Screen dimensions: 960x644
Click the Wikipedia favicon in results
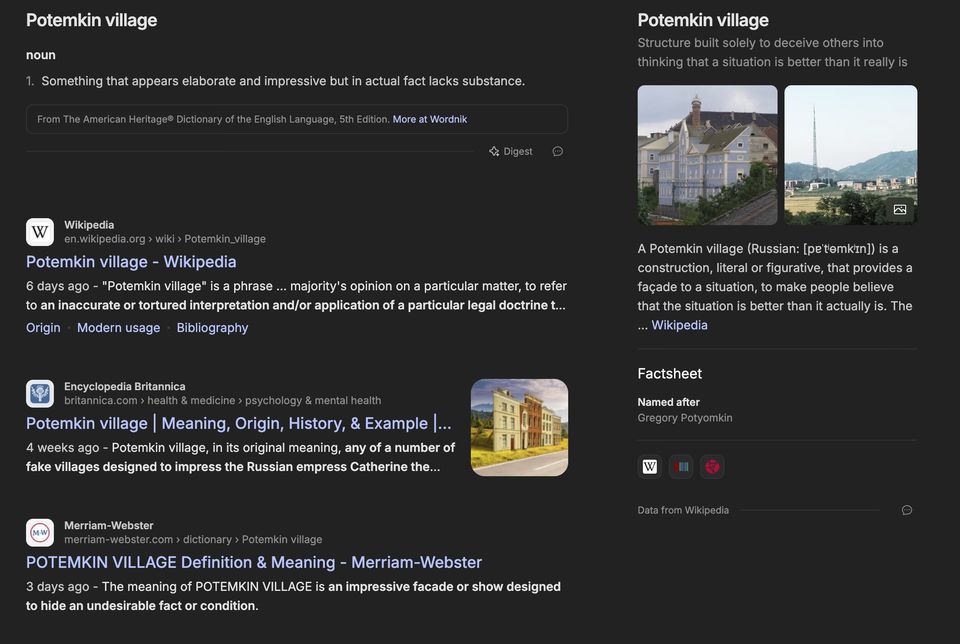(40, 232)
